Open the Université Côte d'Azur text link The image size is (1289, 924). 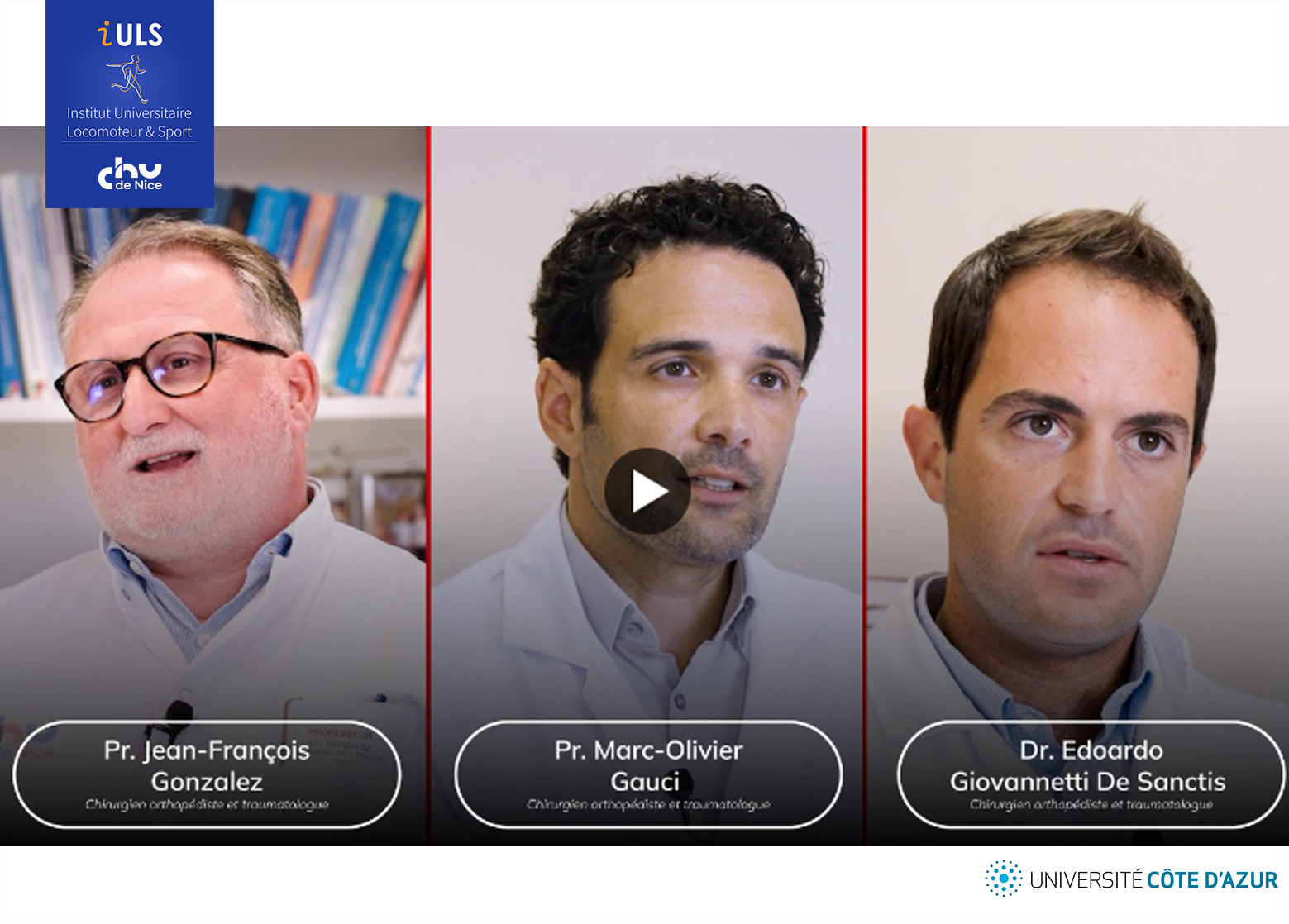pyautogui.click(x=1153, y=879)
